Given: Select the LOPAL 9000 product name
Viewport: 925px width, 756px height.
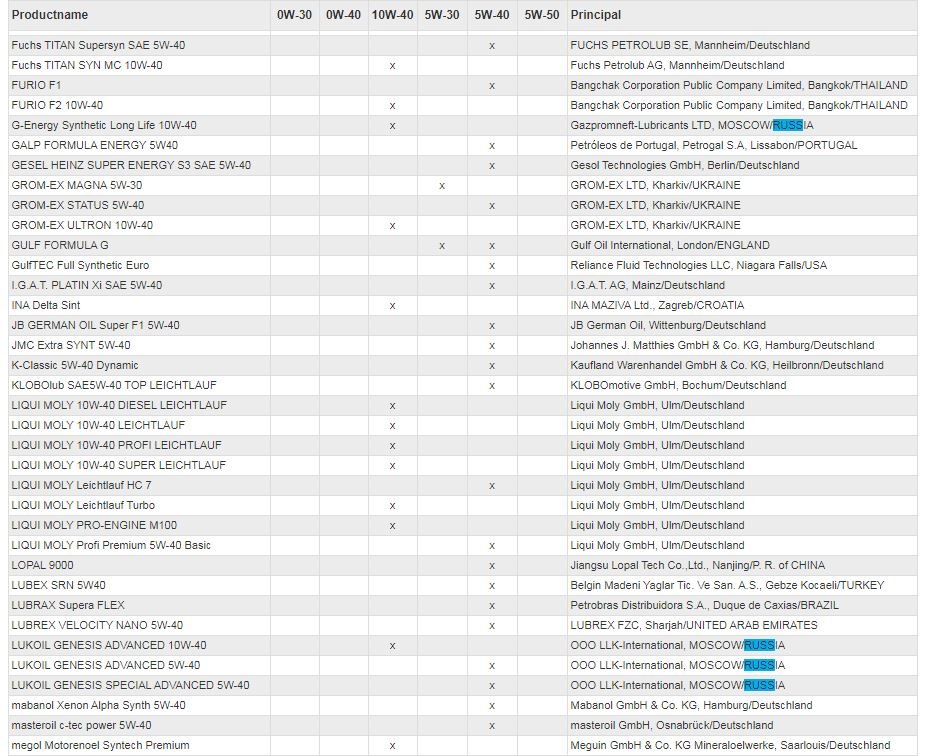Looking at the screenshot, I should [x=42, y=567].
